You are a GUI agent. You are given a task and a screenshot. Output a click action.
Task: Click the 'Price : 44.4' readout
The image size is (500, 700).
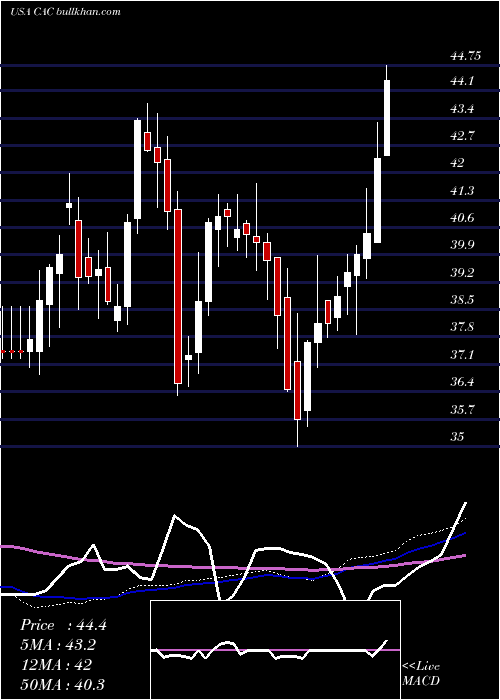tap(63, 625)
